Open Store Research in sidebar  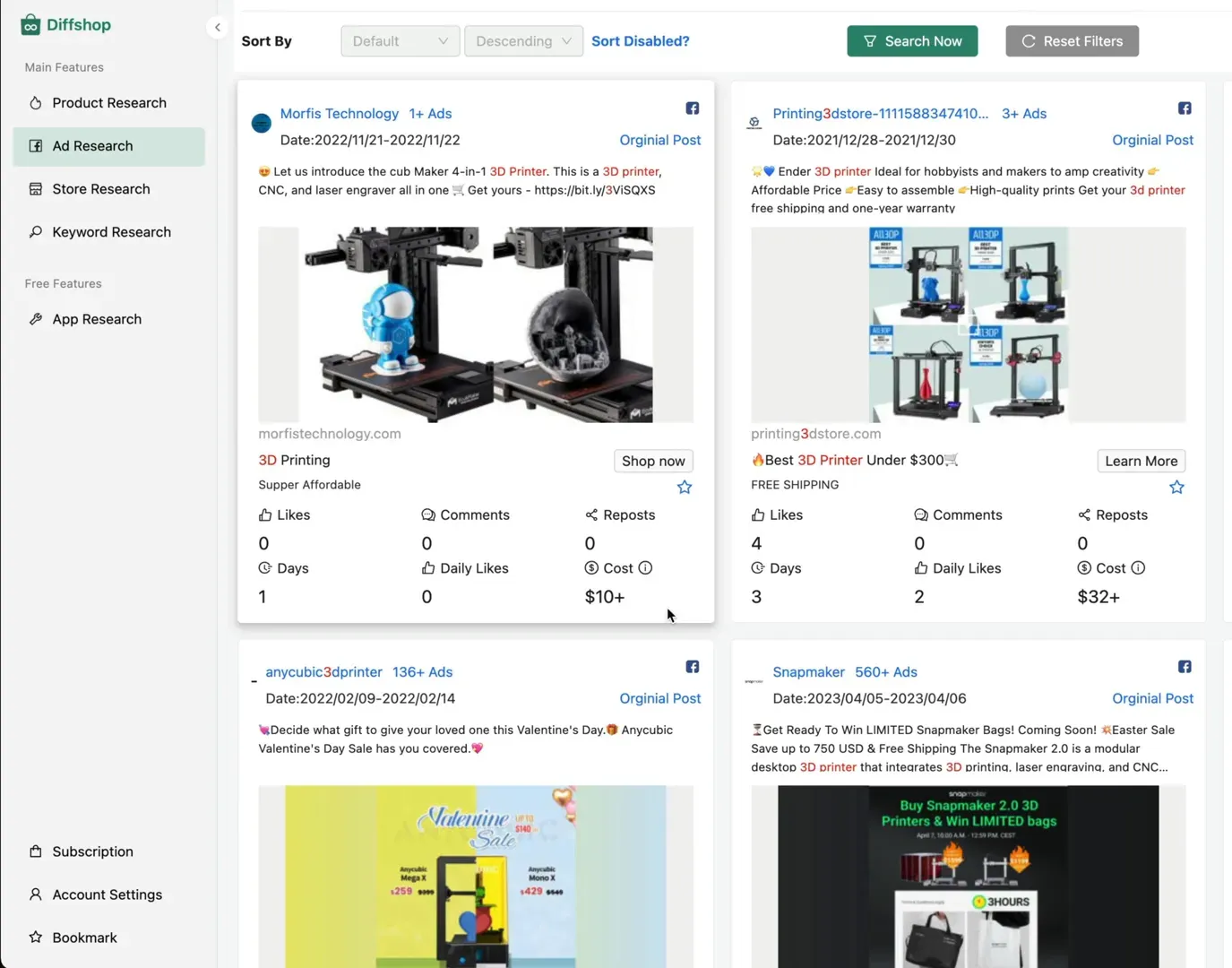[x=109, y=189]
